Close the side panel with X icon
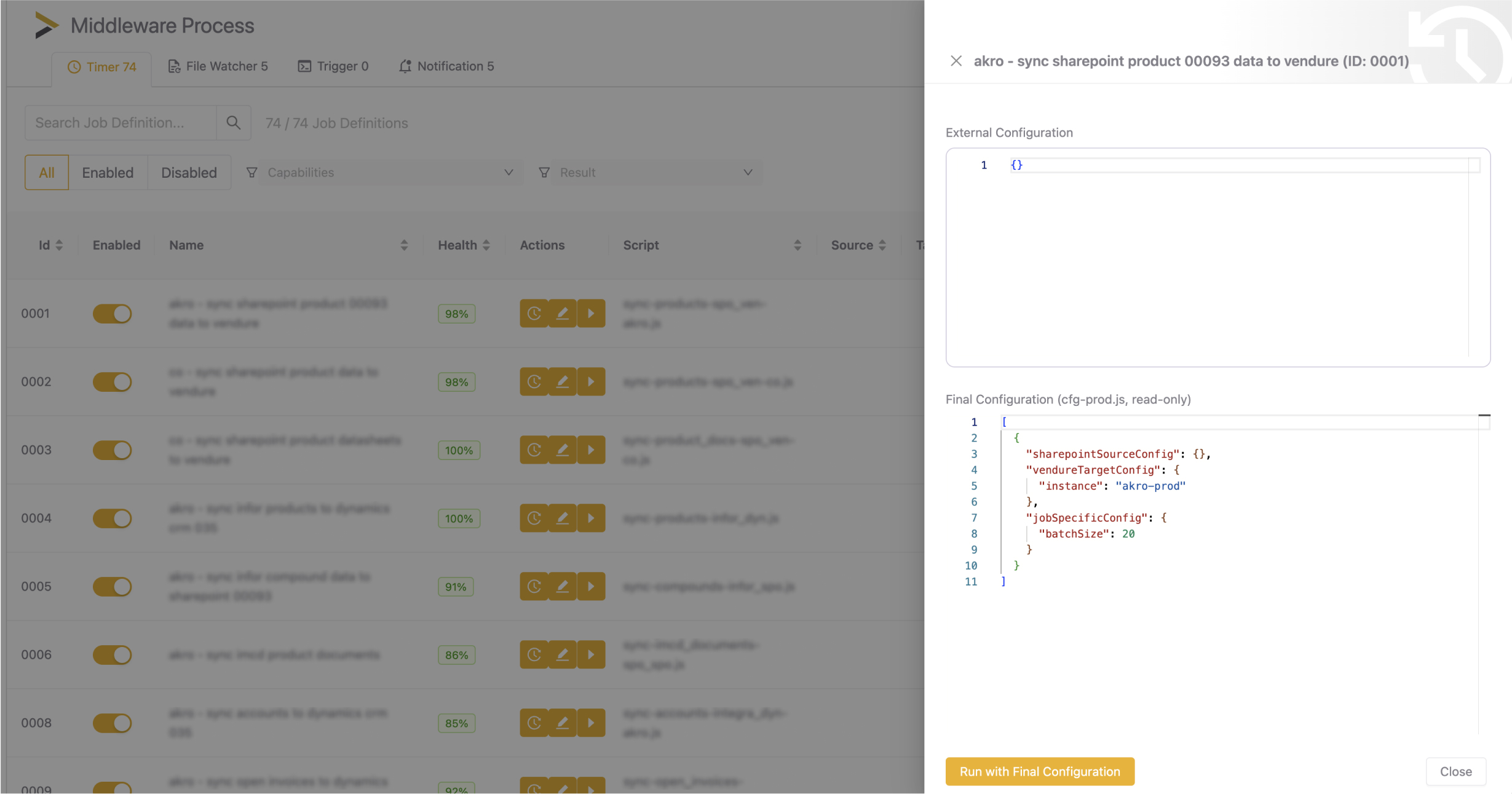 pyautogui.click(x=956, y=61)
